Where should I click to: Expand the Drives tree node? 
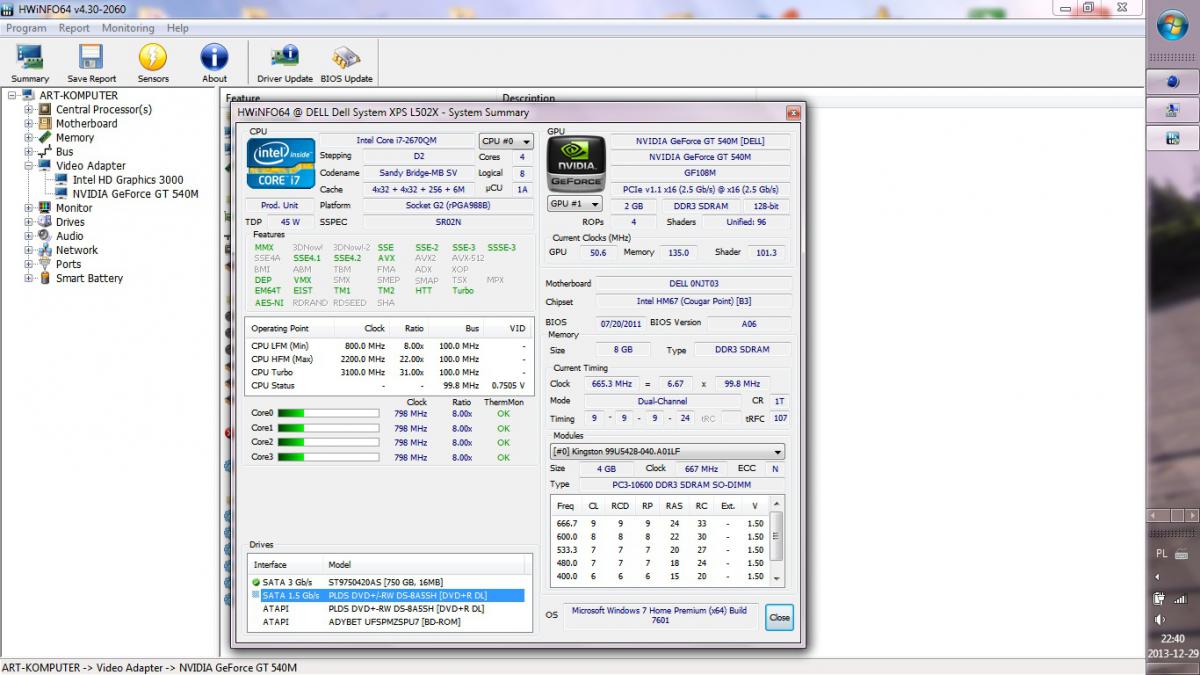coord(29,222)
